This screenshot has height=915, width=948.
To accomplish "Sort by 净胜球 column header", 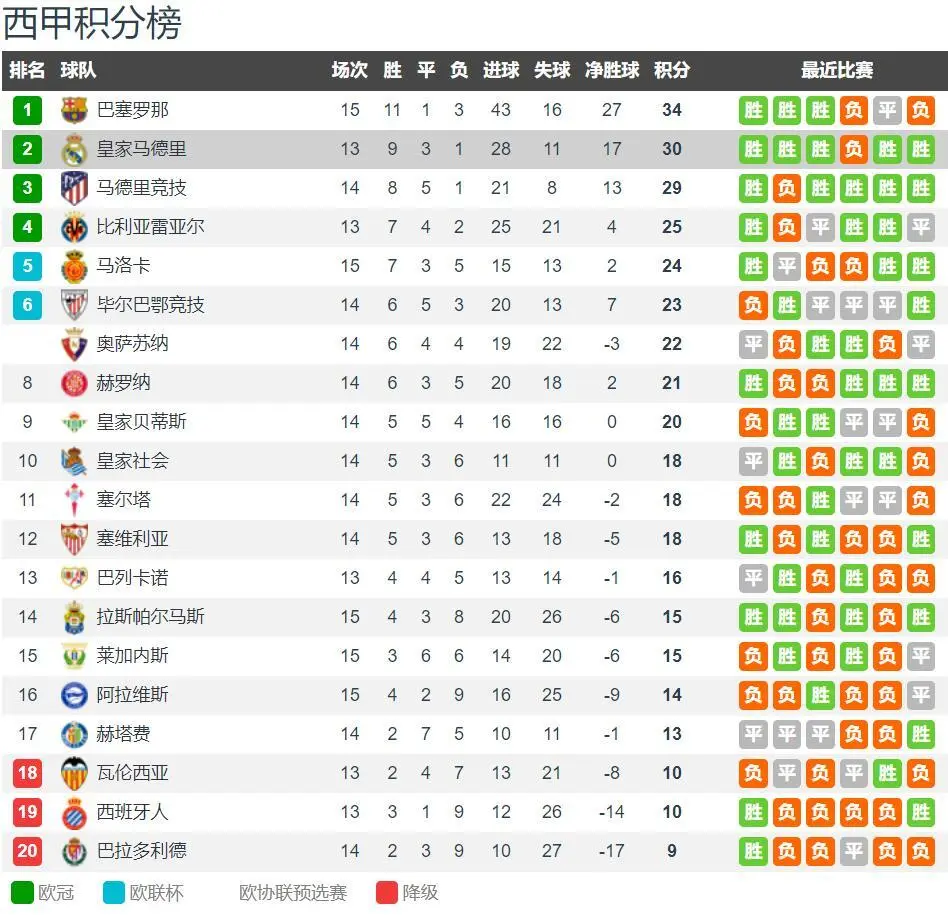I will (x=612, y=70).
